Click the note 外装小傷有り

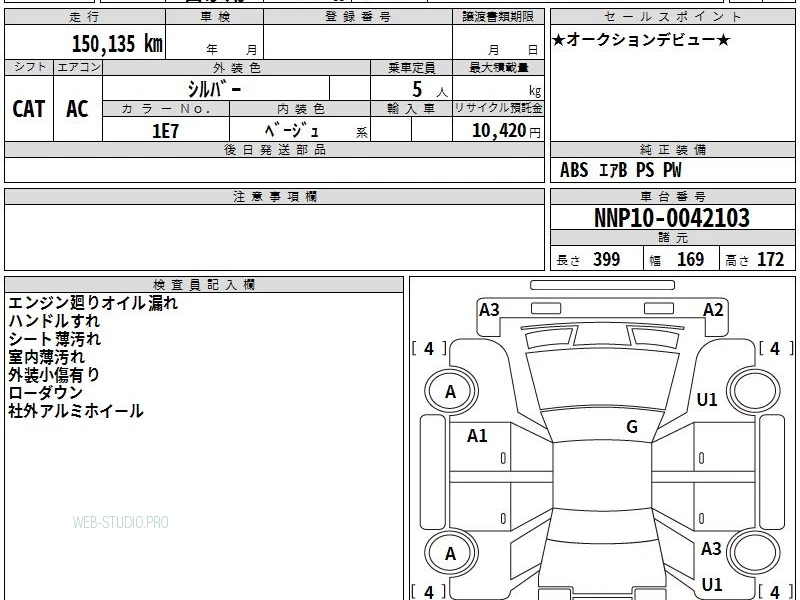coord(54,374)
